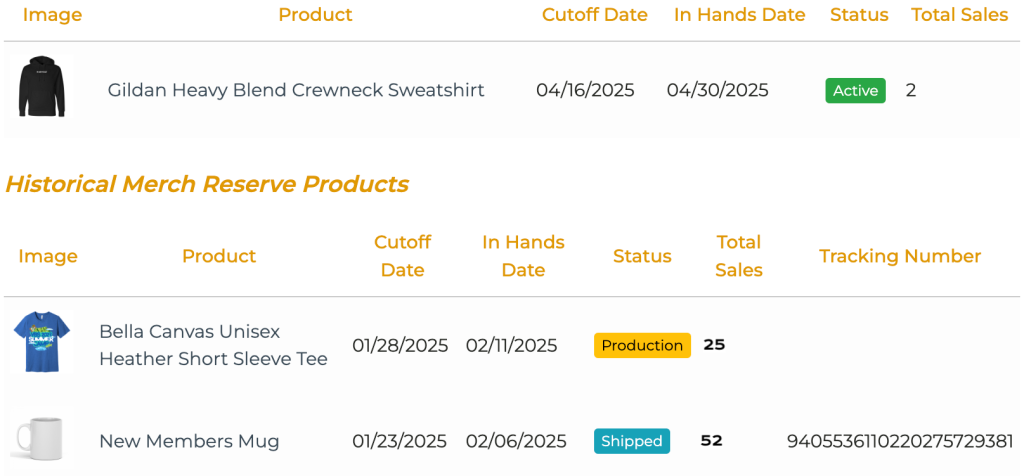This screenshot has height=476, width=1024.
Task: Click the Tracking Number column header
Action: [900, 256]
